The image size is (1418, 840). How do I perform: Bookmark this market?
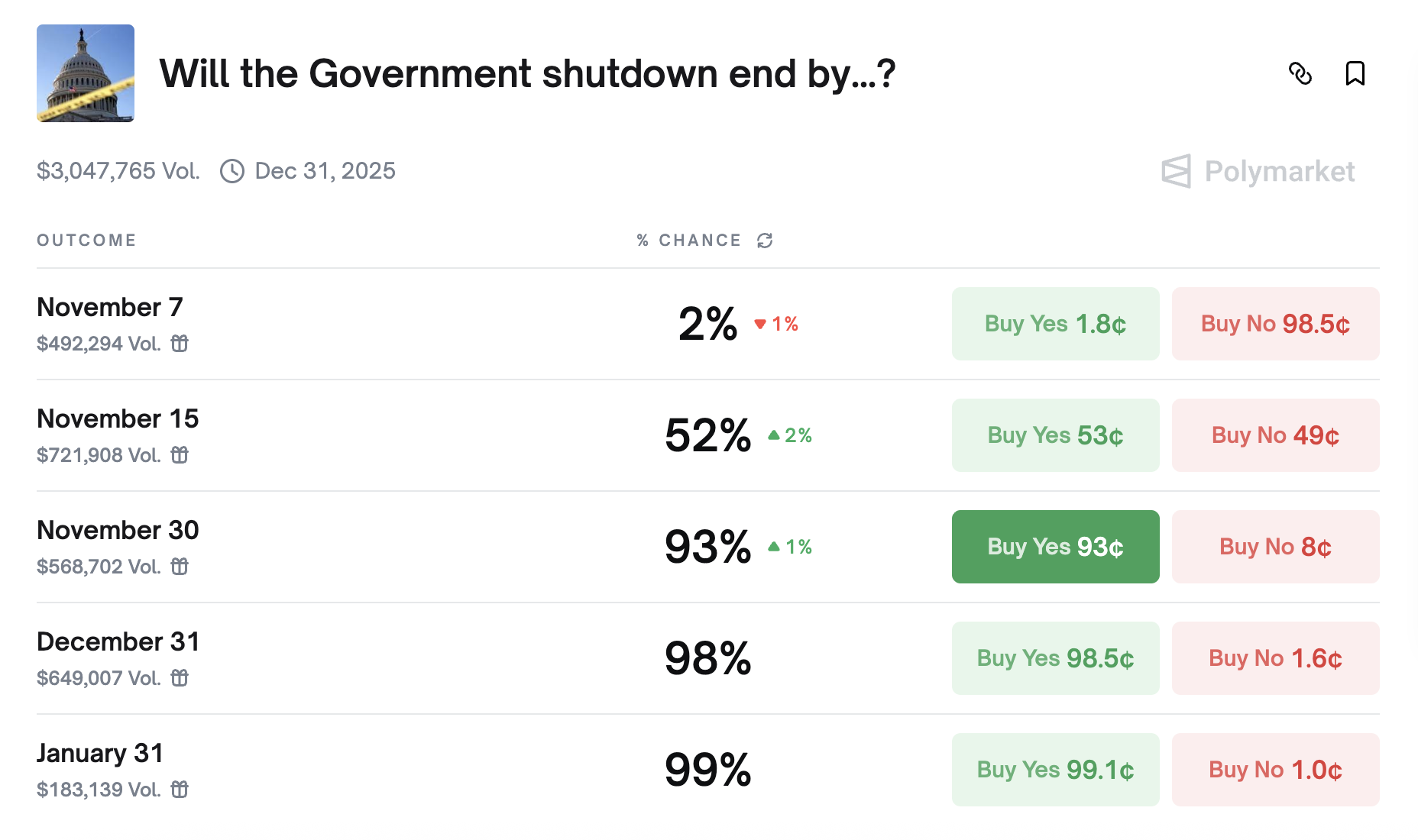click(x=1355, y=73)
